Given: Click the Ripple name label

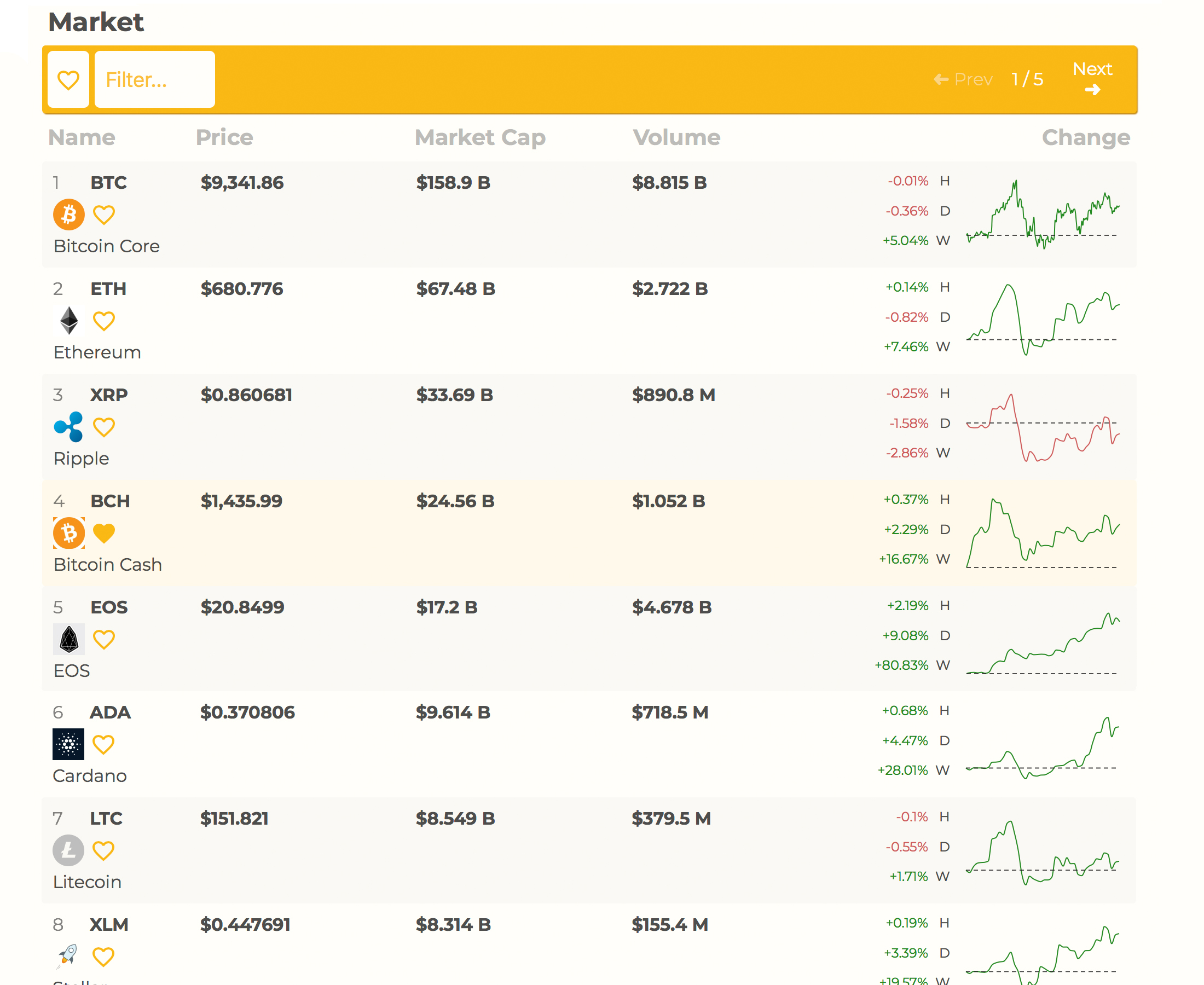Looking at the screenshot, I should [81, 459].
